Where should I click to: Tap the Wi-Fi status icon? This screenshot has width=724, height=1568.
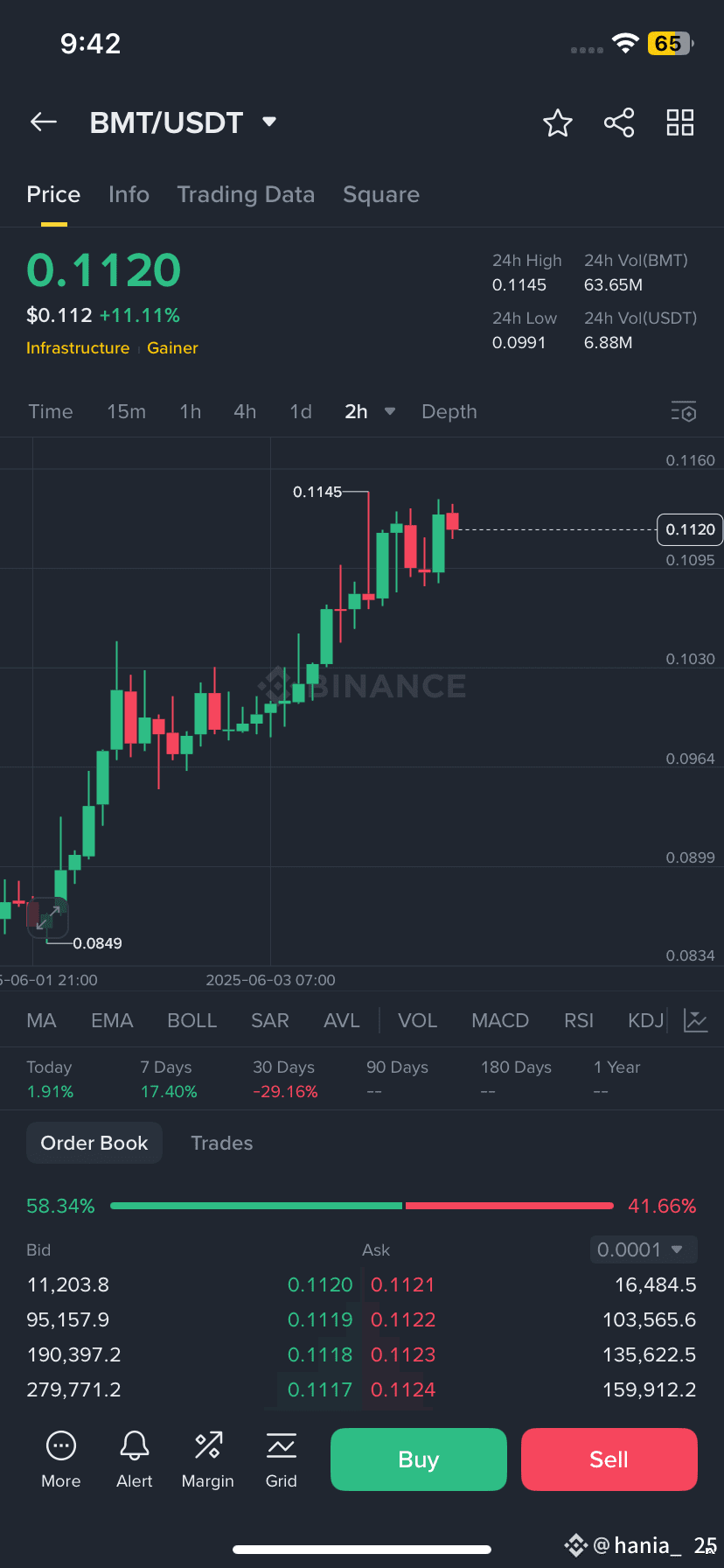tap(625, 44)
